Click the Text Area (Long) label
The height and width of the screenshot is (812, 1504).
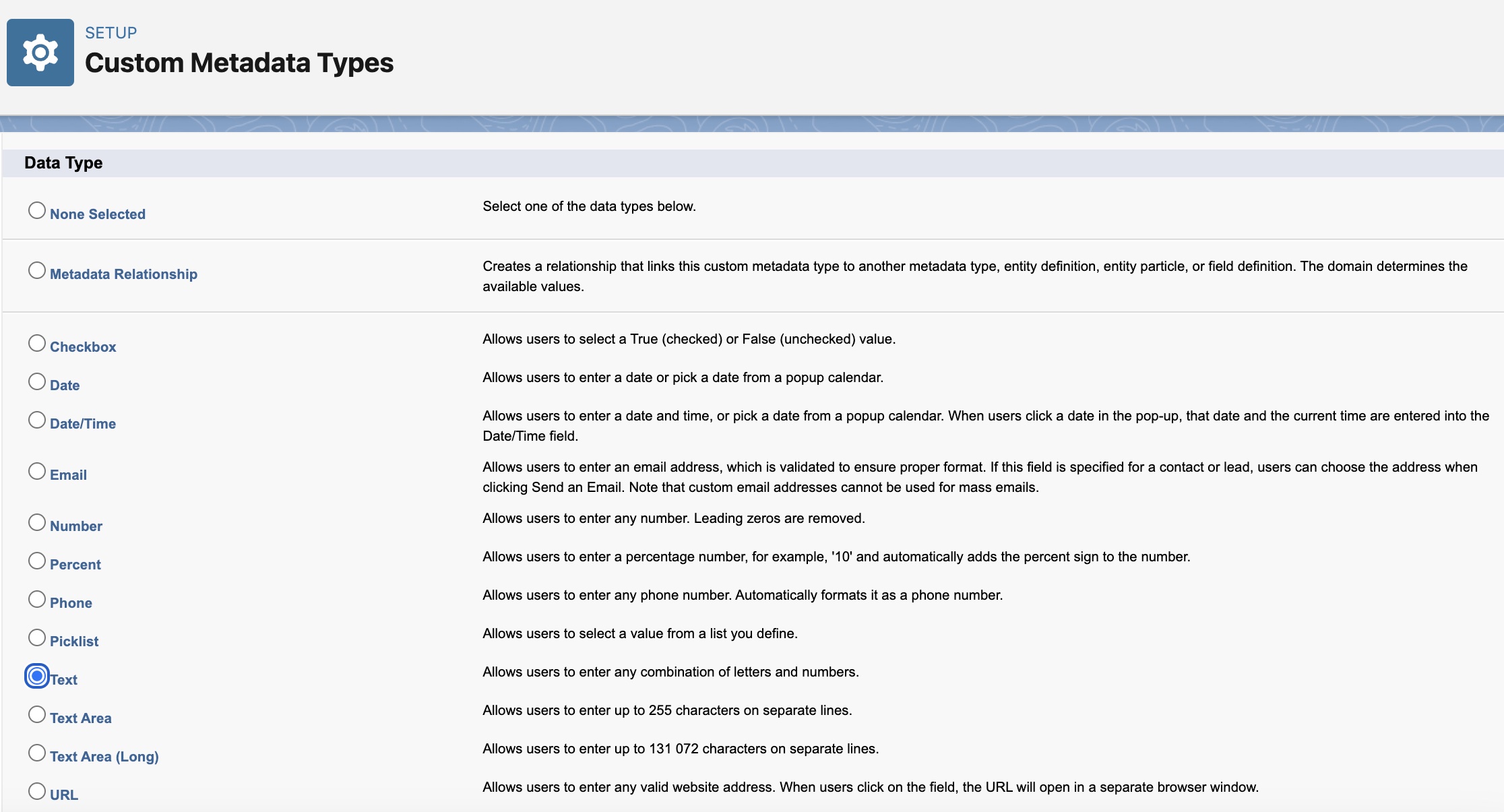pyautogui.click(x=104, y=757)
